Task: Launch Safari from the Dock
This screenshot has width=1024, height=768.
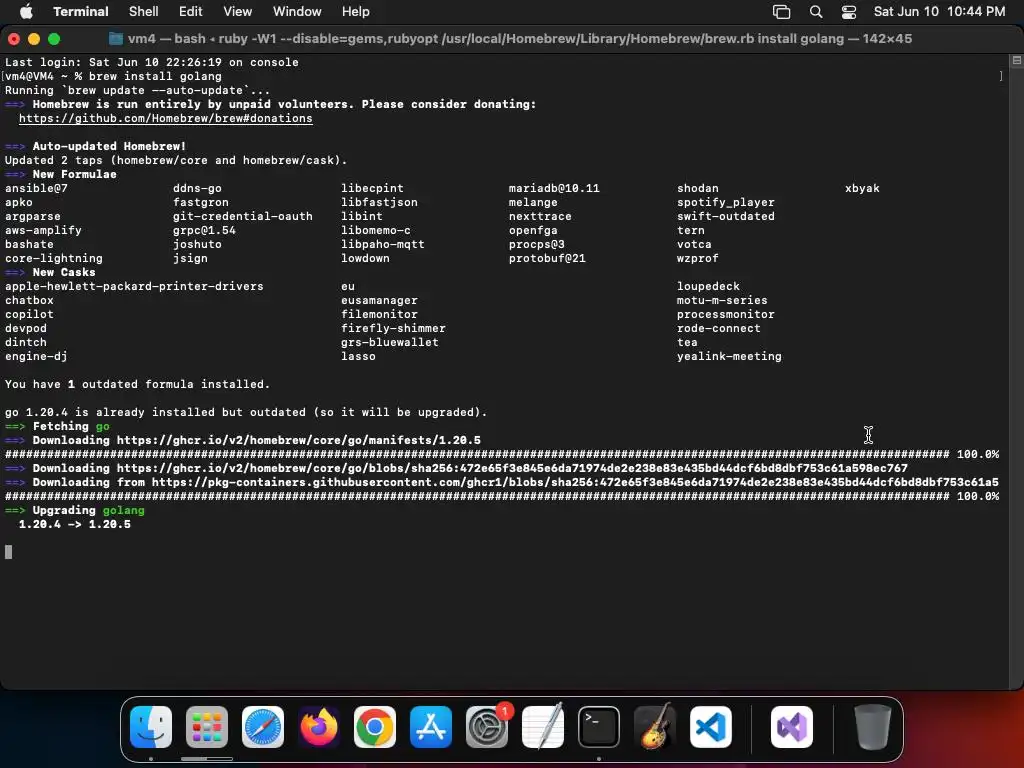Action: (263, 727)
